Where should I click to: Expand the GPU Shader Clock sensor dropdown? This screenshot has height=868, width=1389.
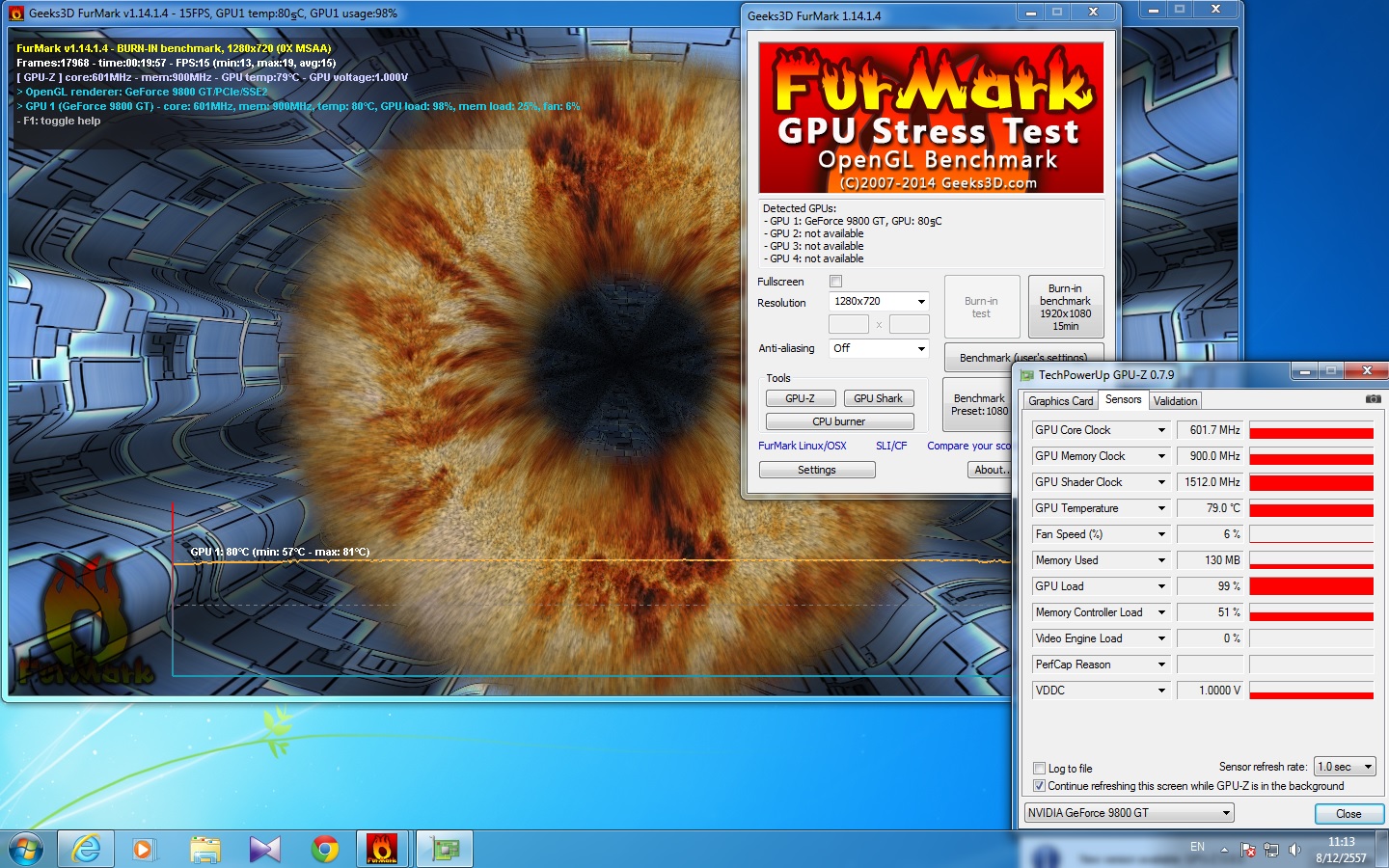(1161, 482)
